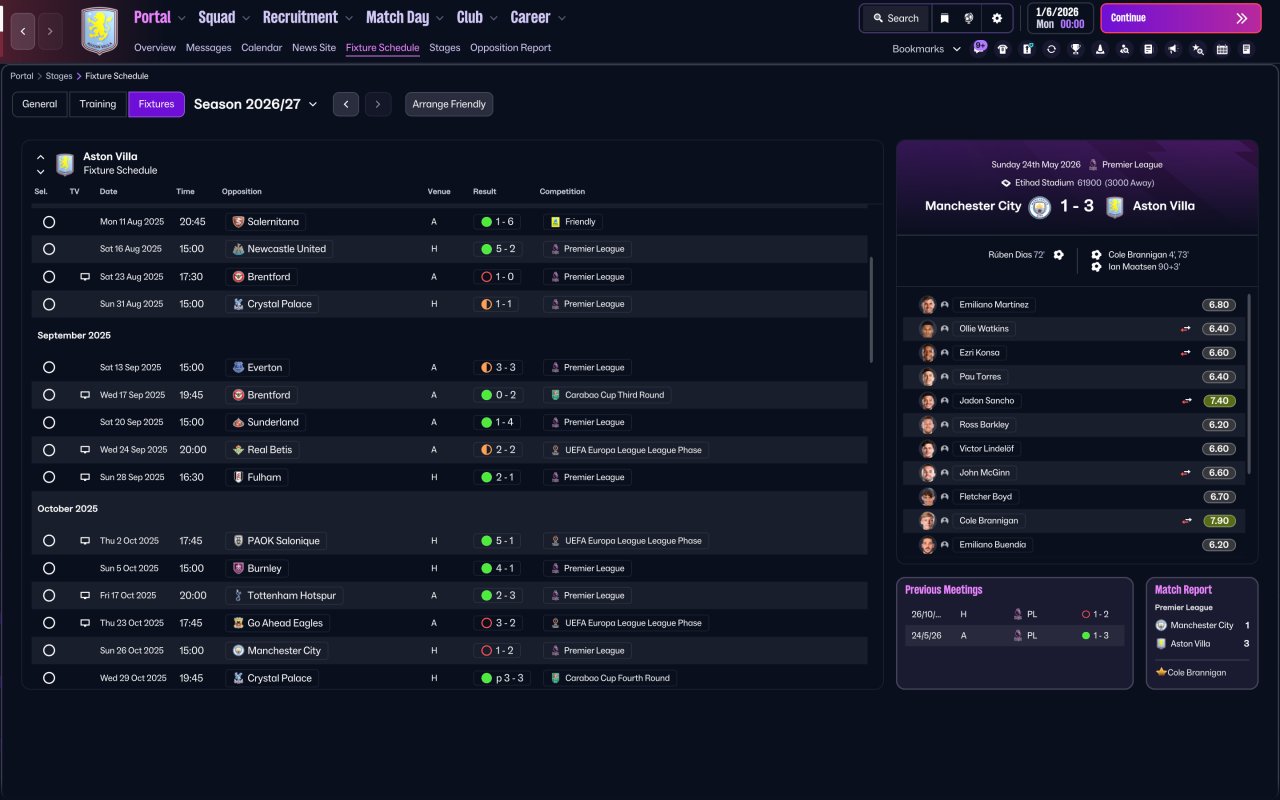The width and height of the screenshot is (1280, 800).
Task: Open the Season 2026/27 dropdown
Action: pos(256,104)
